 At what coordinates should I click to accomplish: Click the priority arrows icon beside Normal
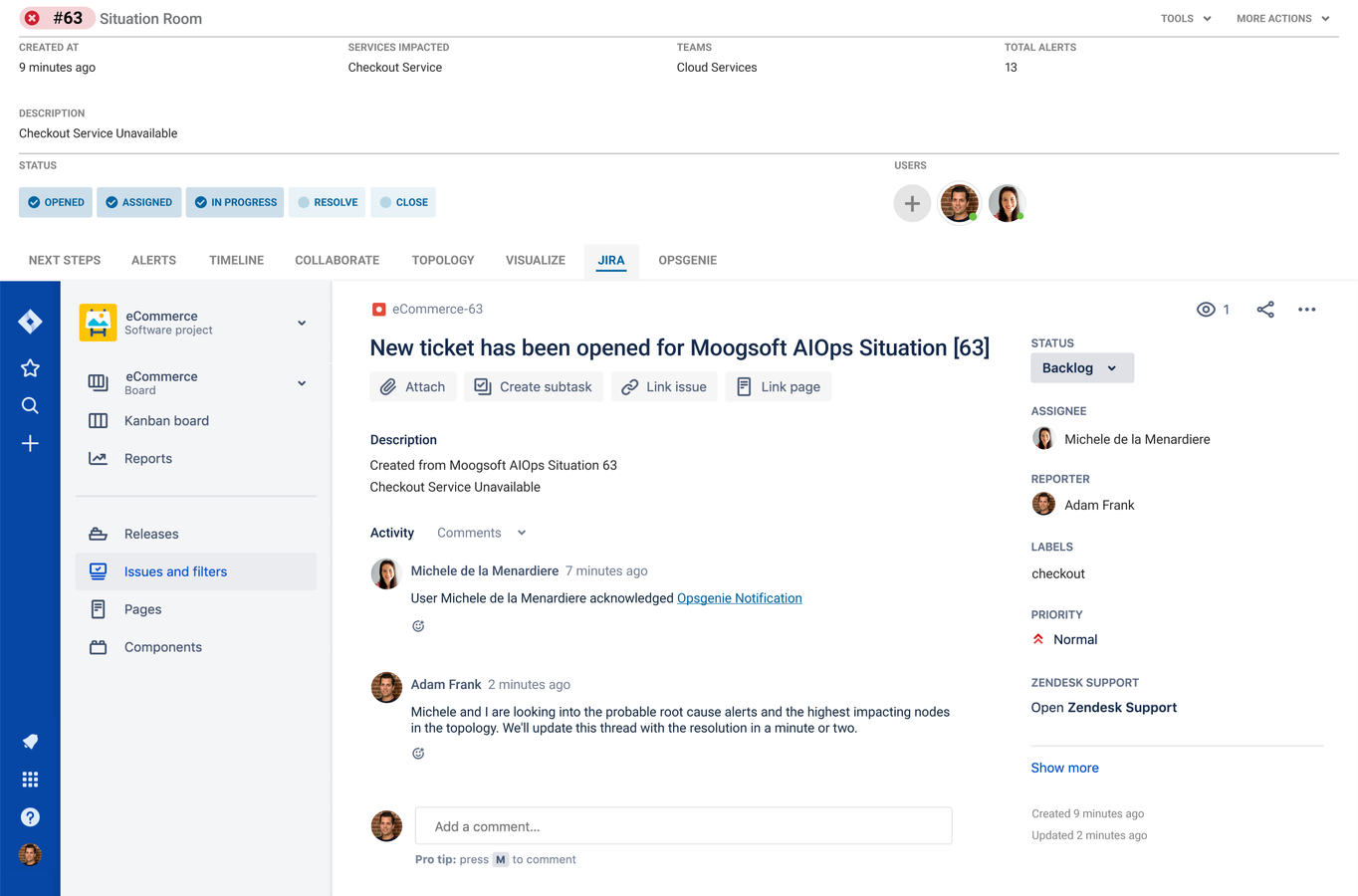coord(1038,639)
